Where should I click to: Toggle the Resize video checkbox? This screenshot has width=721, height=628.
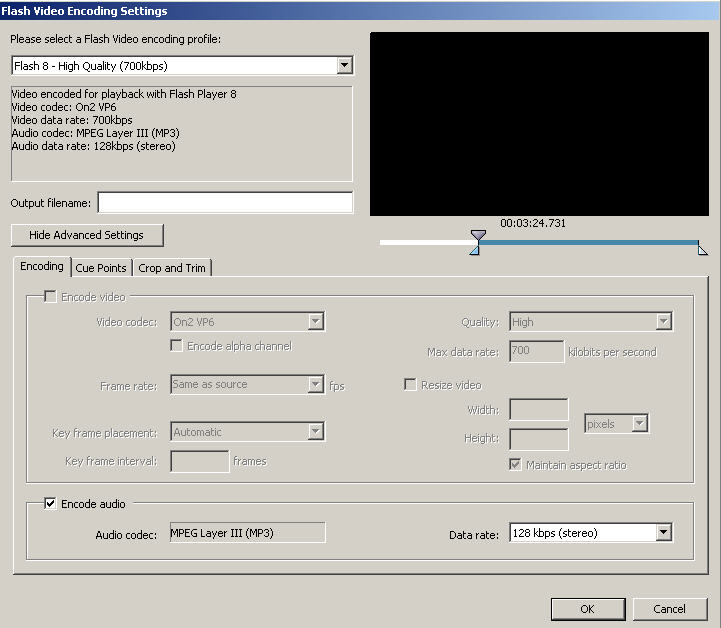point(410,384)
